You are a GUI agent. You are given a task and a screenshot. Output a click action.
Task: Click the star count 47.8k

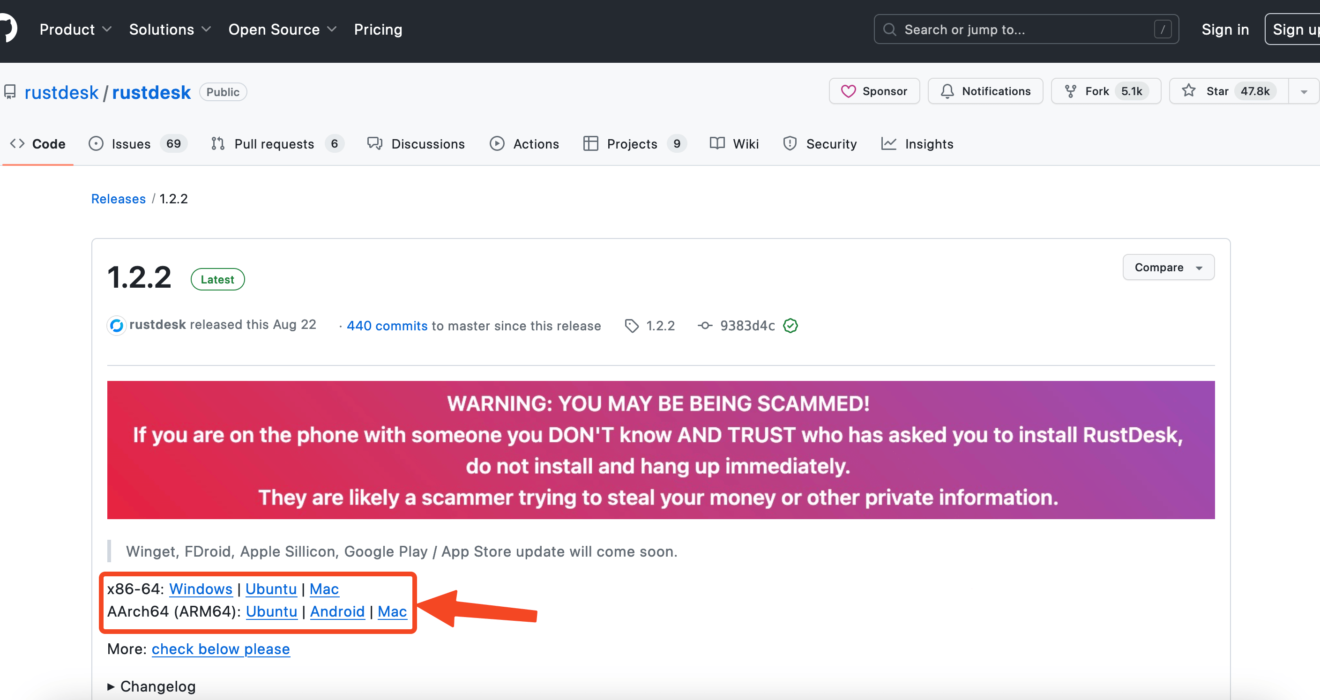point(1255,91)
